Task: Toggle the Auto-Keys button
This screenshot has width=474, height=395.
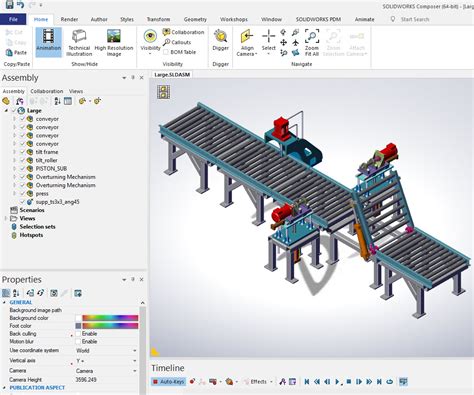Action: (x=169, y=382)
